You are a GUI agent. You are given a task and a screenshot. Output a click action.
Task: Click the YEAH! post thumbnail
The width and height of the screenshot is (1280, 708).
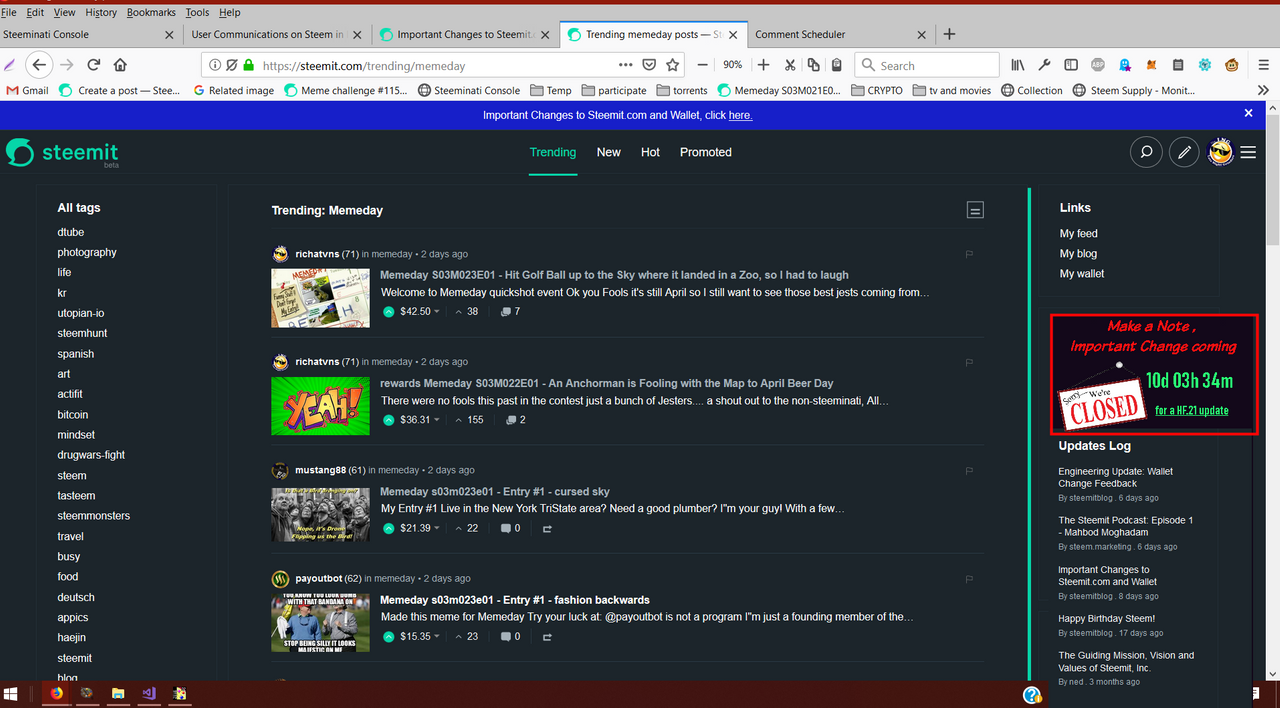pos(320,406)
